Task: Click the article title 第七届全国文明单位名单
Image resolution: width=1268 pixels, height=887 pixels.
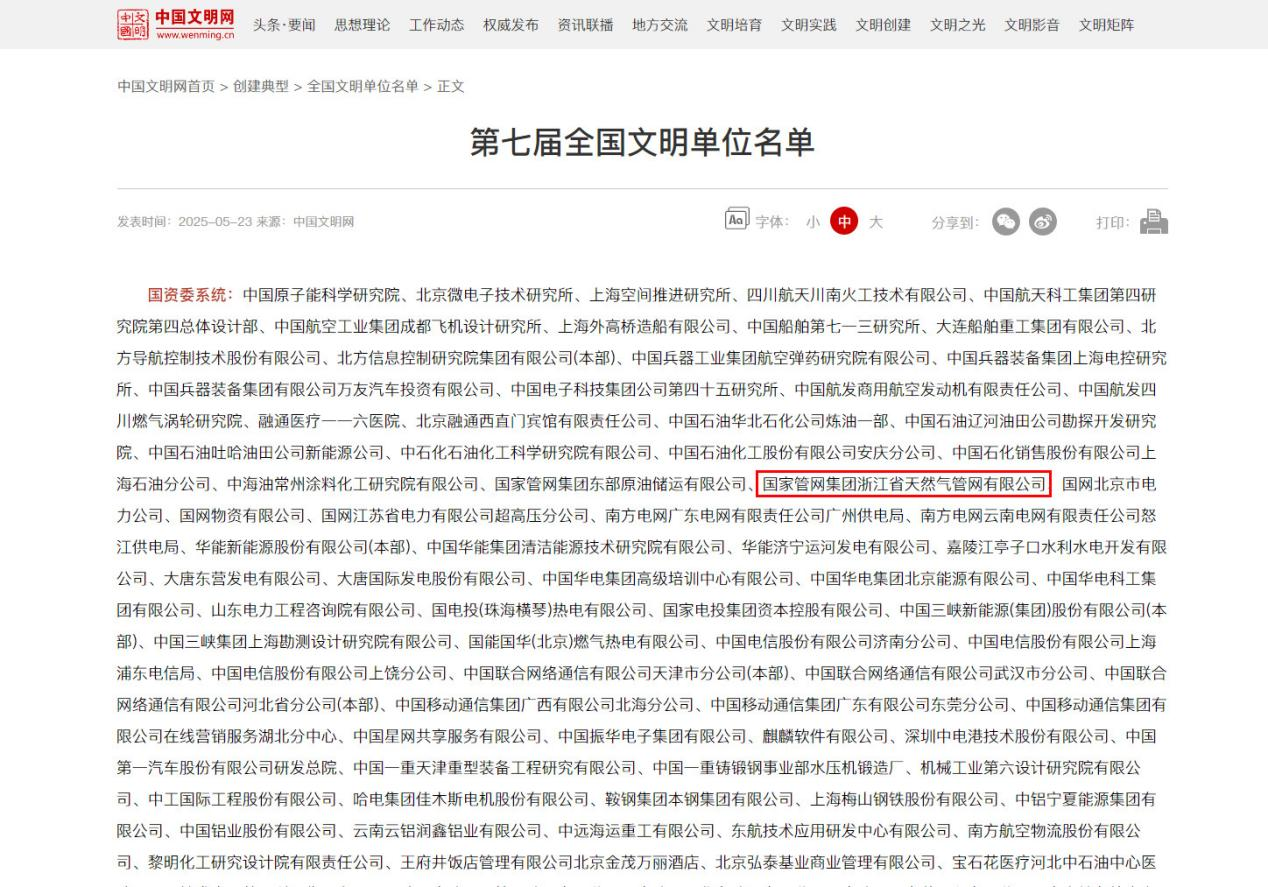Action: pyautogui.click(x=642, y=142)
